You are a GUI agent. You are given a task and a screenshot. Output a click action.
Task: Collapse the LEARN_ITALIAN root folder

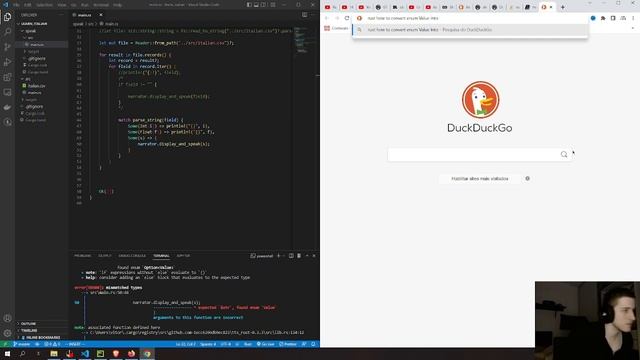coord(33,24)
